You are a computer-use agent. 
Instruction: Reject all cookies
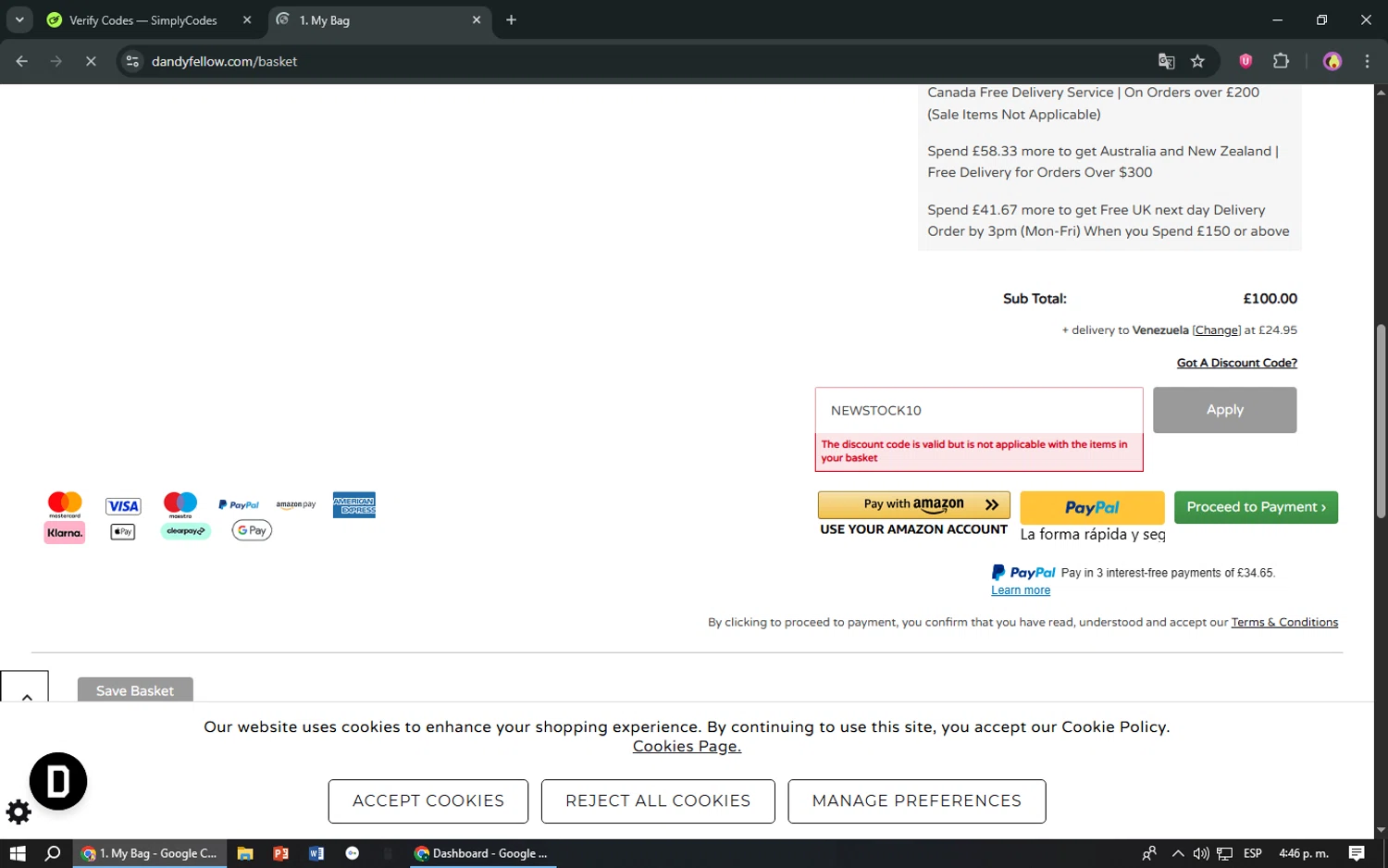[x=658, y=801]
